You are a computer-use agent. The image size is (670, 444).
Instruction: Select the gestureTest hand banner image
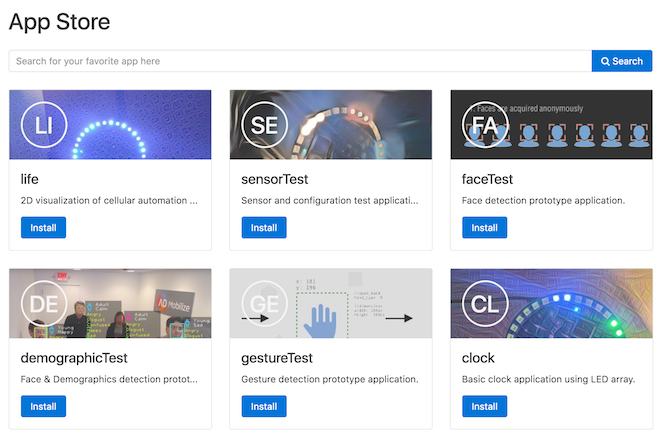331,303
